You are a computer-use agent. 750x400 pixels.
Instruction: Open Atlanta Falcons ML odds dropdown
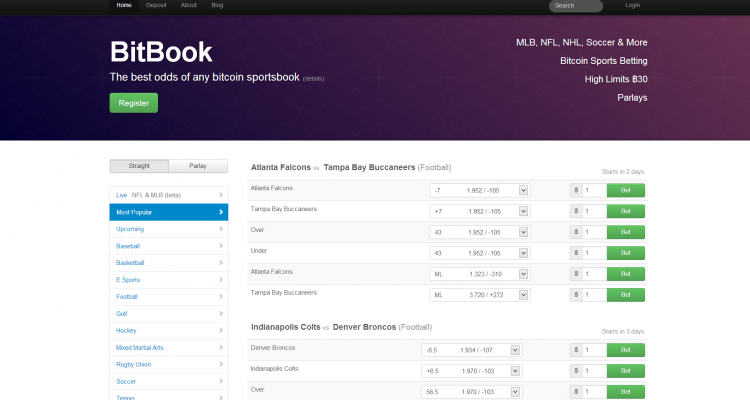point(480,274)
